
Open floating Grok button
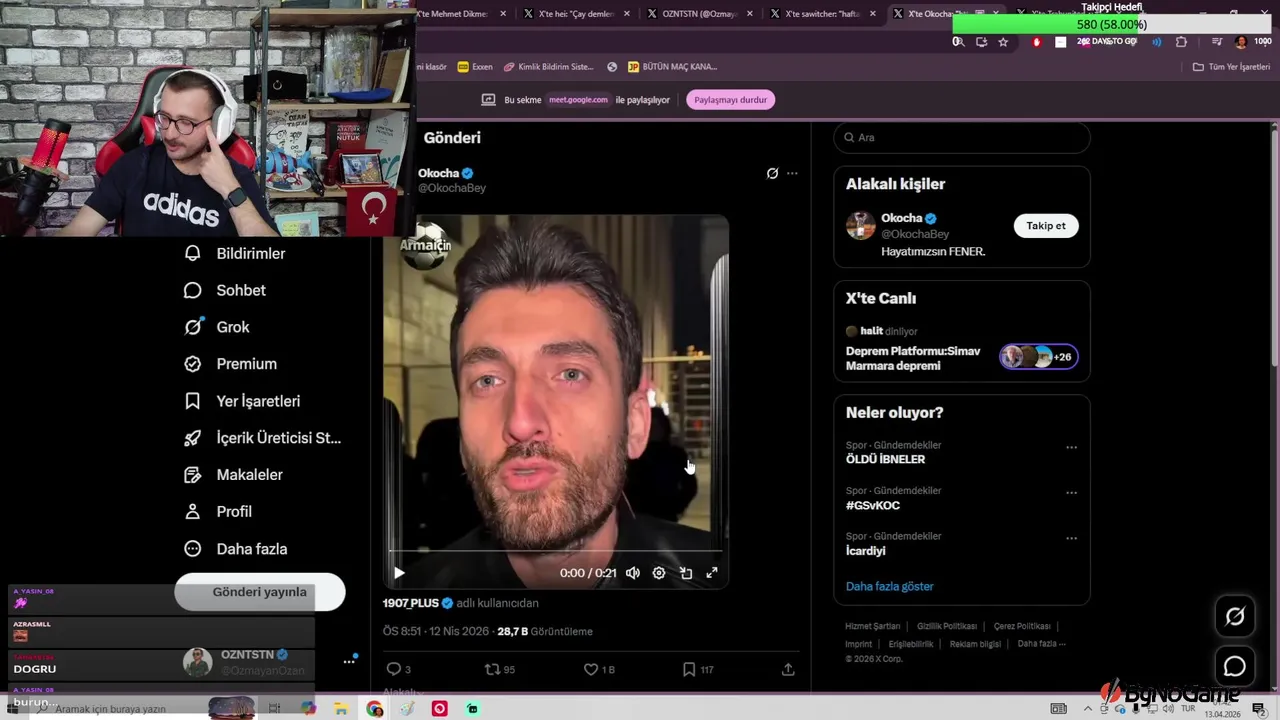pos(1235,617)
